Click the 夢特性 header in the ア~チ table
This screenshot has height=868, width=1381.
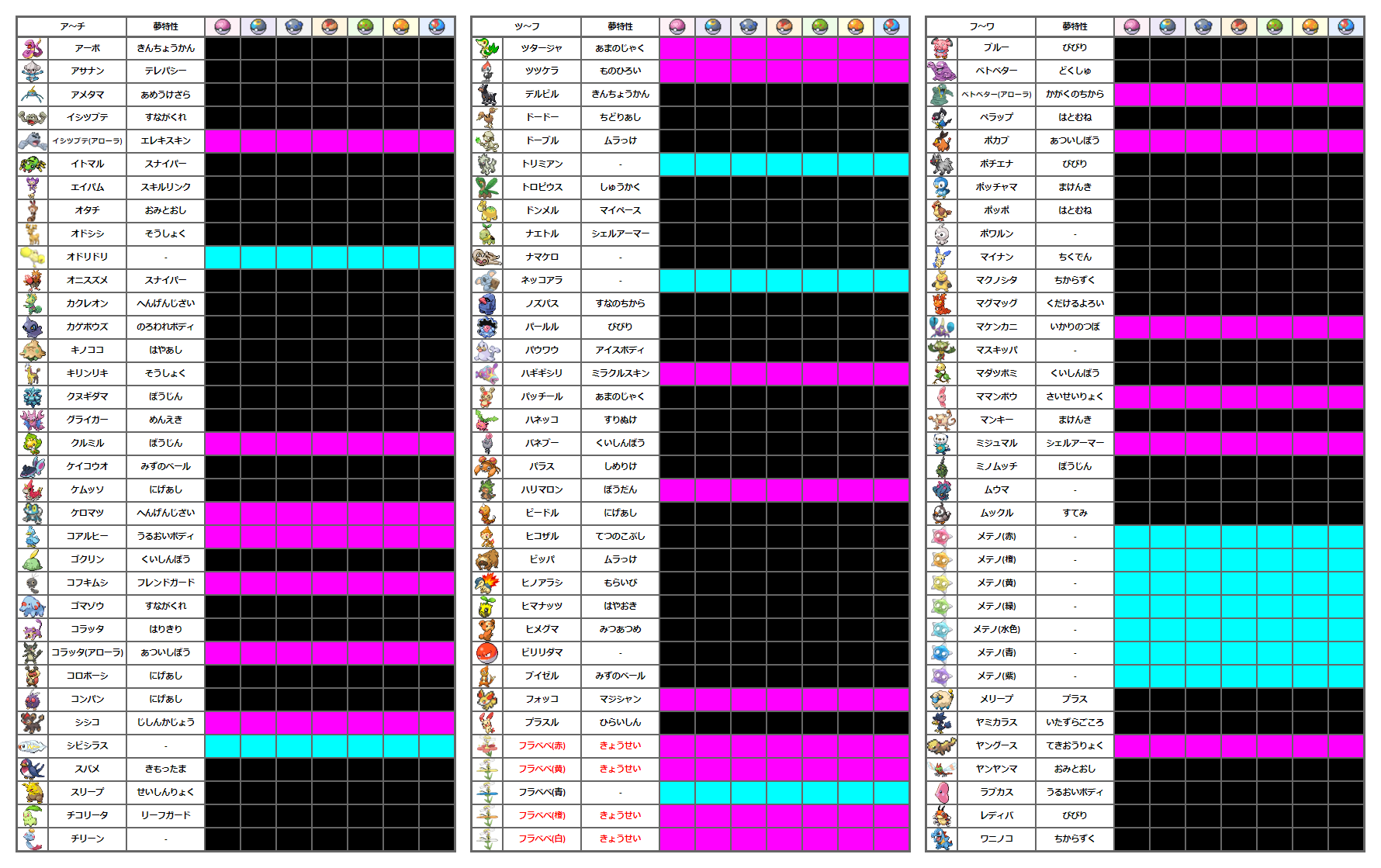click(165, 26)
